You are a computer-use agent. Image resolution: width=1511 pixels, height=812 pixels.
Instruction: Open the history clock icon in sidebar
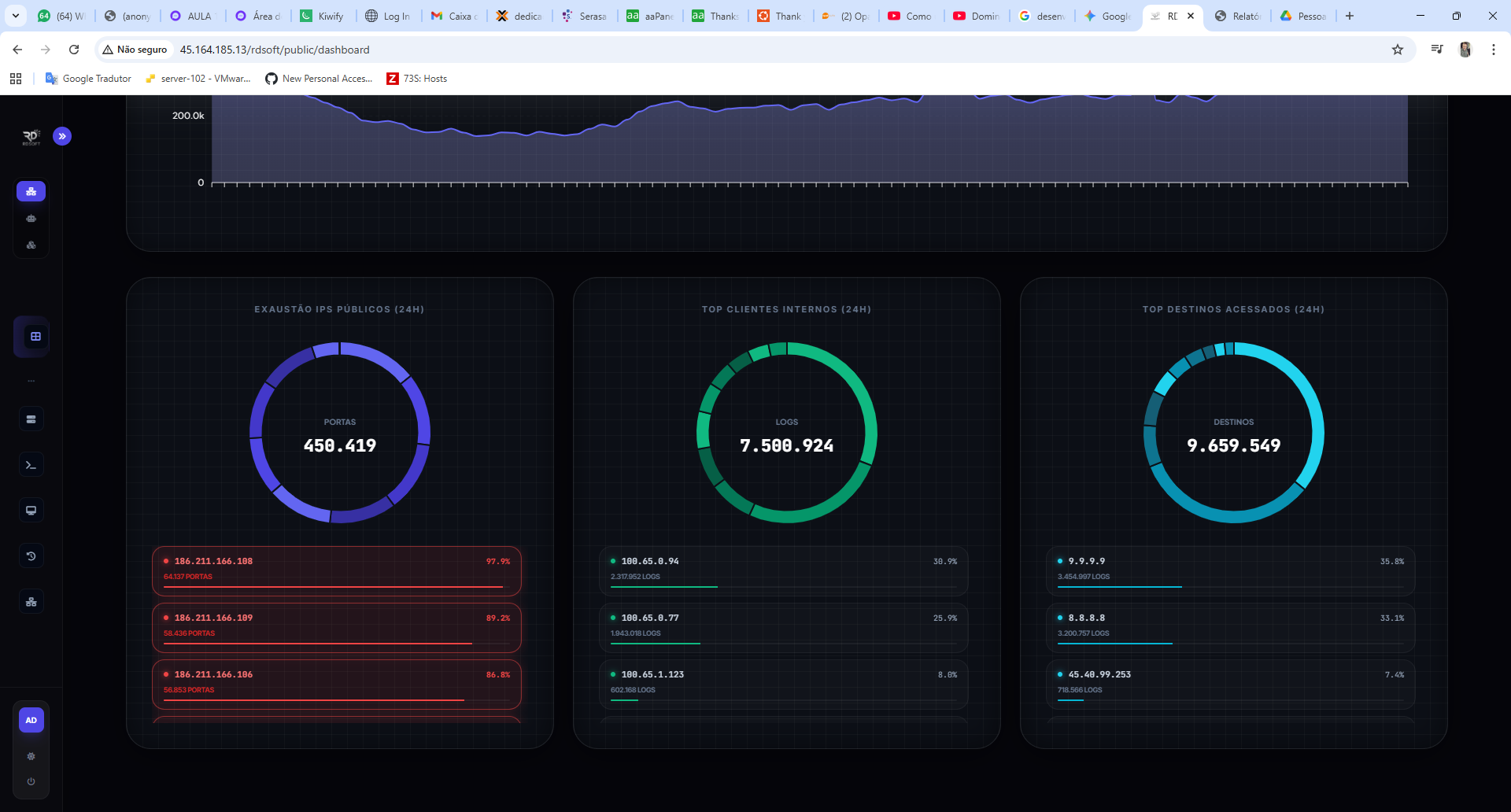[x=31, y=556]
